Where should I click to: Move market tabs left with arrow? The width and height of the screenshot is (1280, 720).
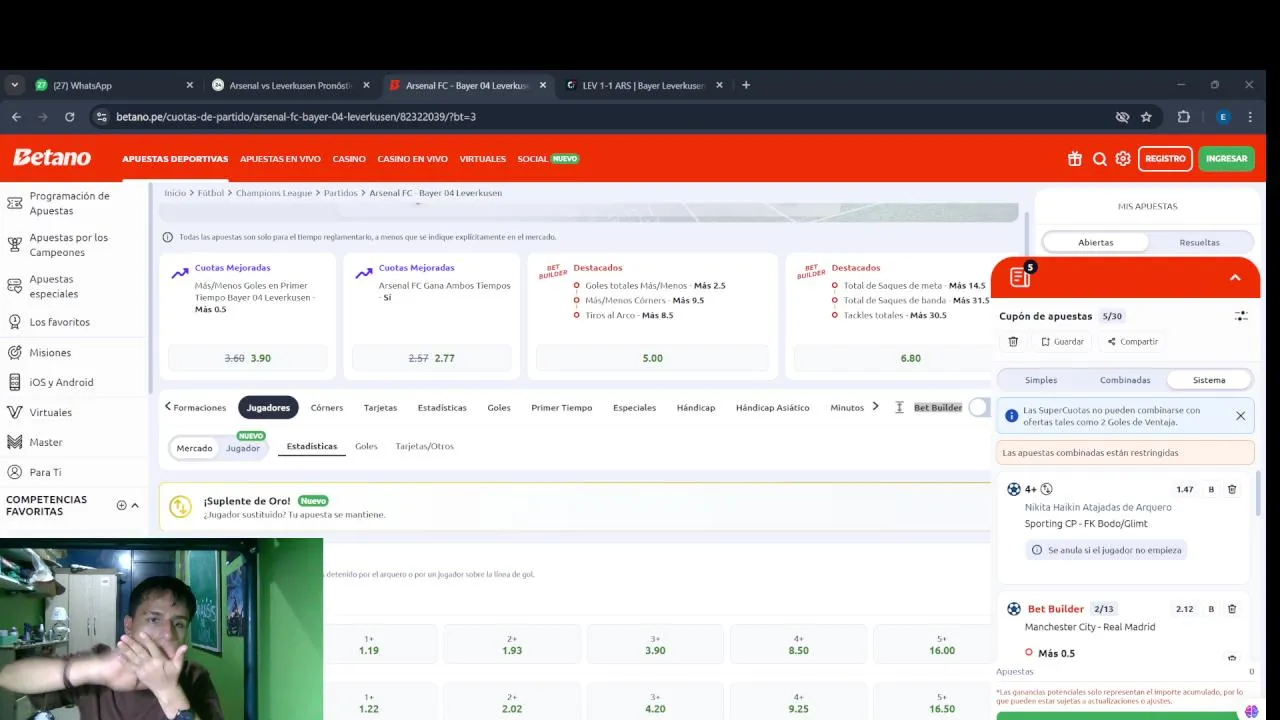[167, 407]
